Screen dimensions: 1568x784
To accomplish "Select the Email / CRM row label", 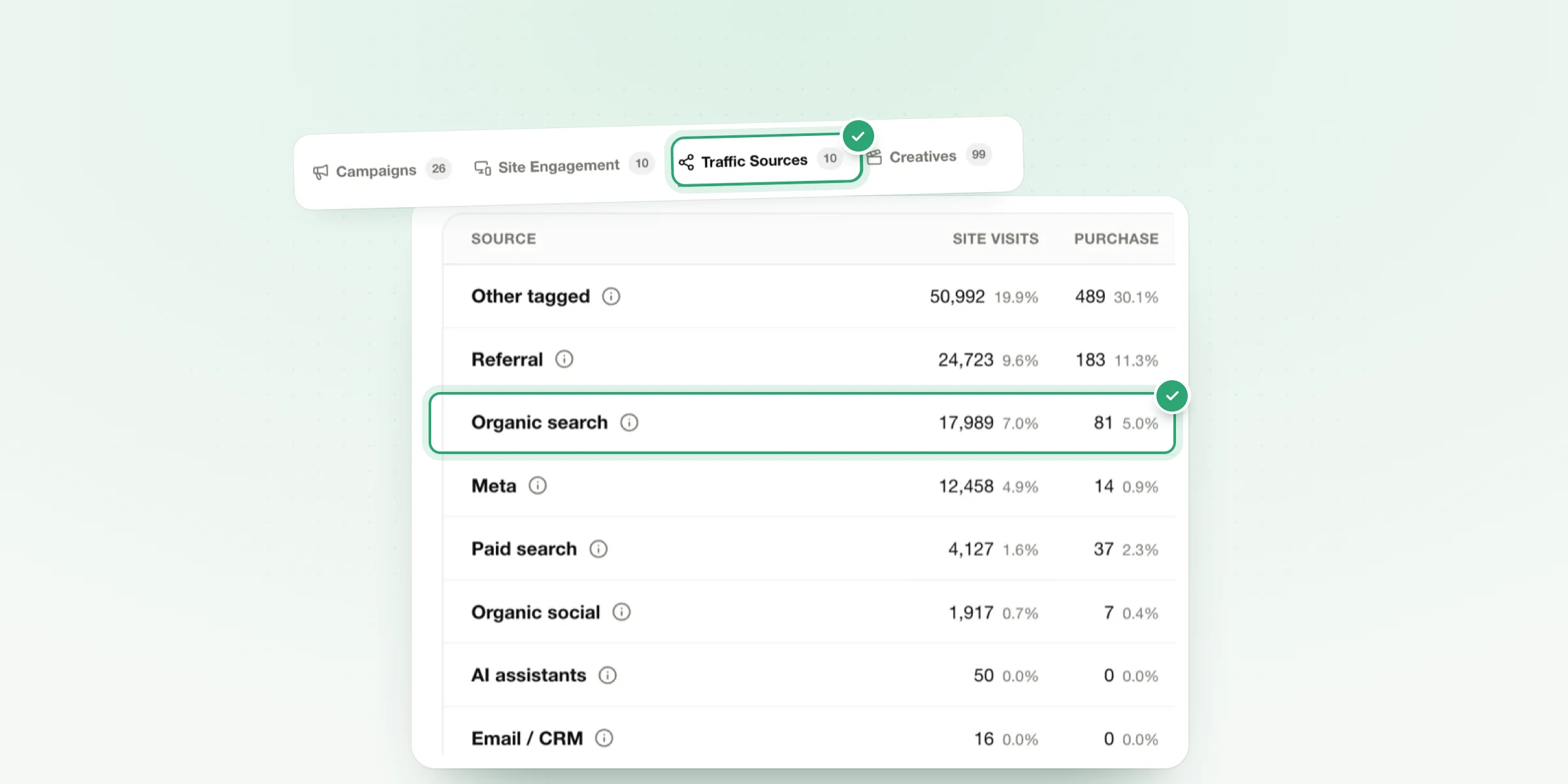I will [x=527, y=738].
